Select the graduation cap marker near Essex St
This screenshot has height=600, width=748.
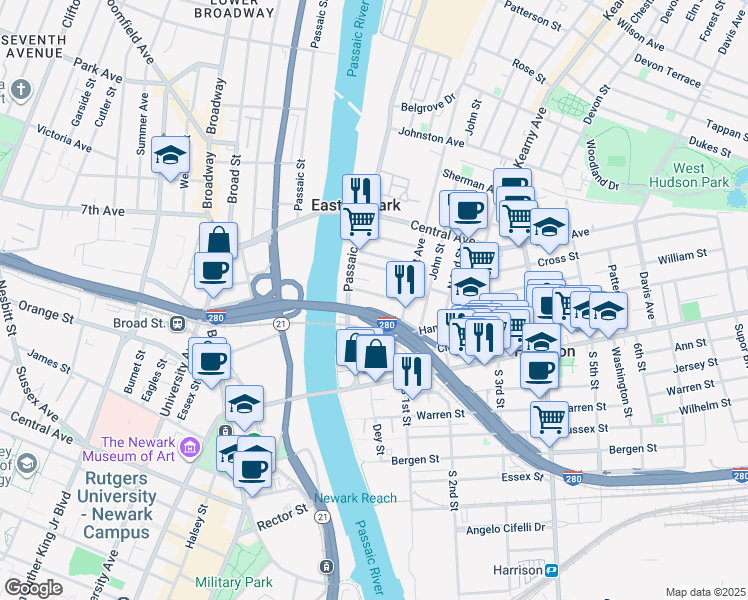coord(244,405)
